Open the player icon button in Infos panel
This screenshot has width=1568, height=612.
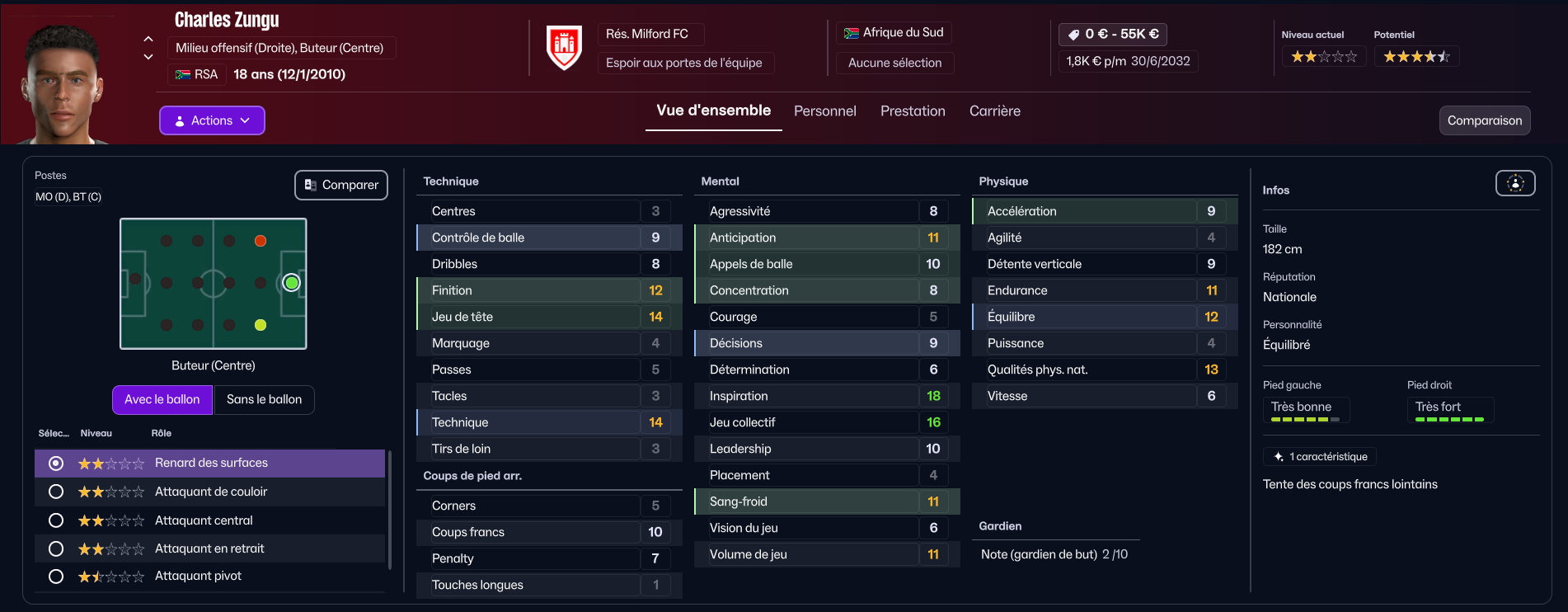[x=1515, y=183]
